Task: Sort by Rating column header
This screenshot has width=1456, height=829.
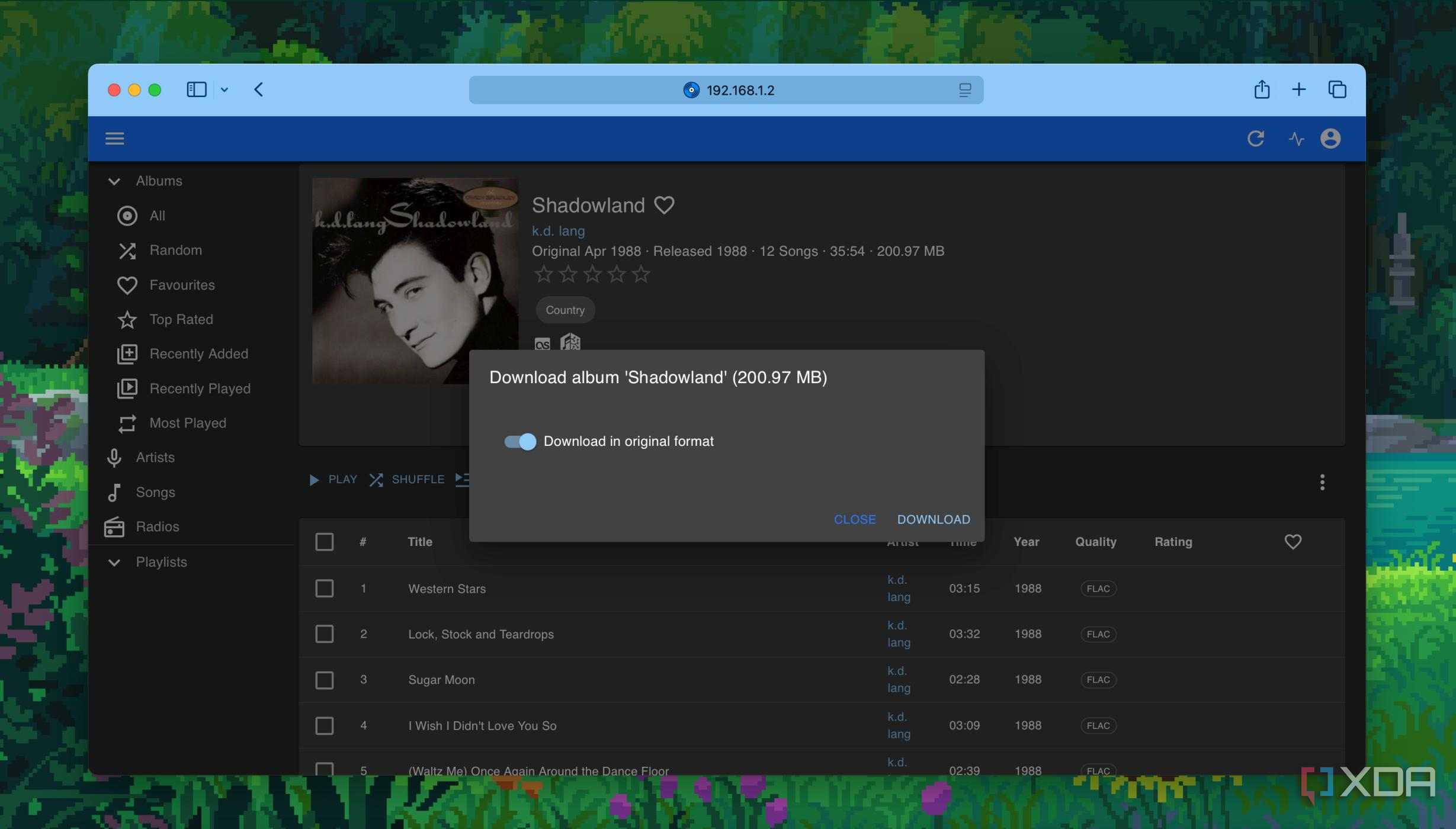Action: pyautogui.click(x=1173, y=542)
